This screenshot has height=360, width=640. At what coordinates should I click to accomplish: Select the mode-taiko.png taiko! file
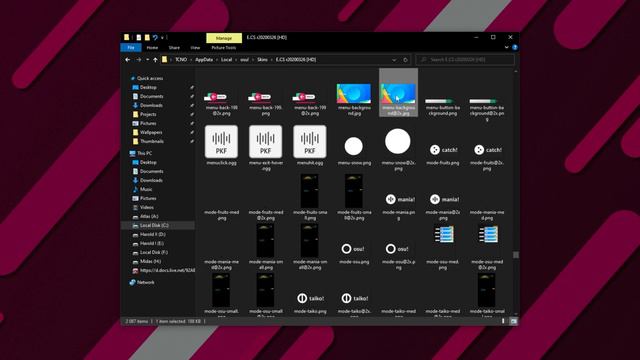[x=310, y=298]
